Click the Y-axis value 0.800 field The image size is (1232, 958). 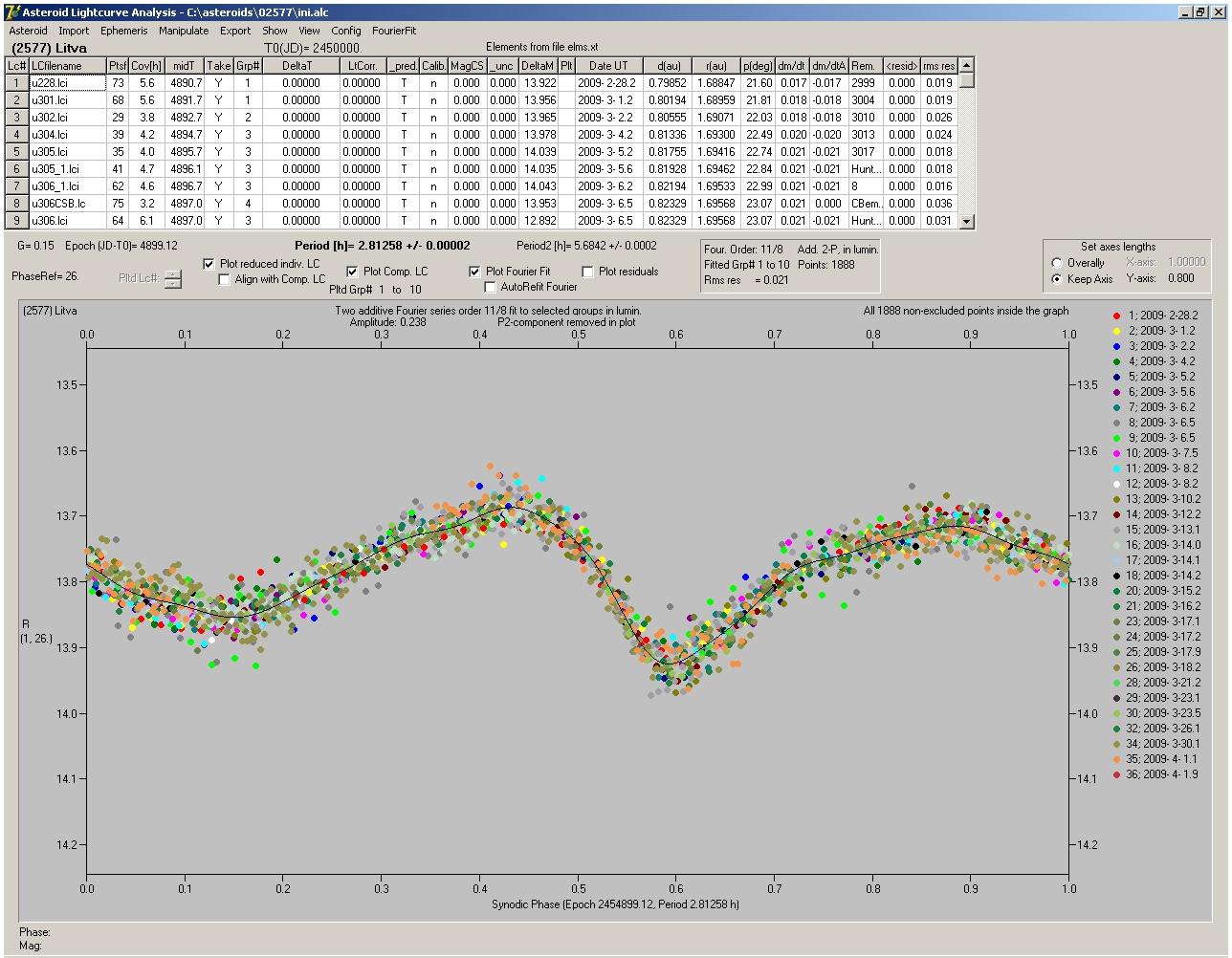click(1181, 279)
